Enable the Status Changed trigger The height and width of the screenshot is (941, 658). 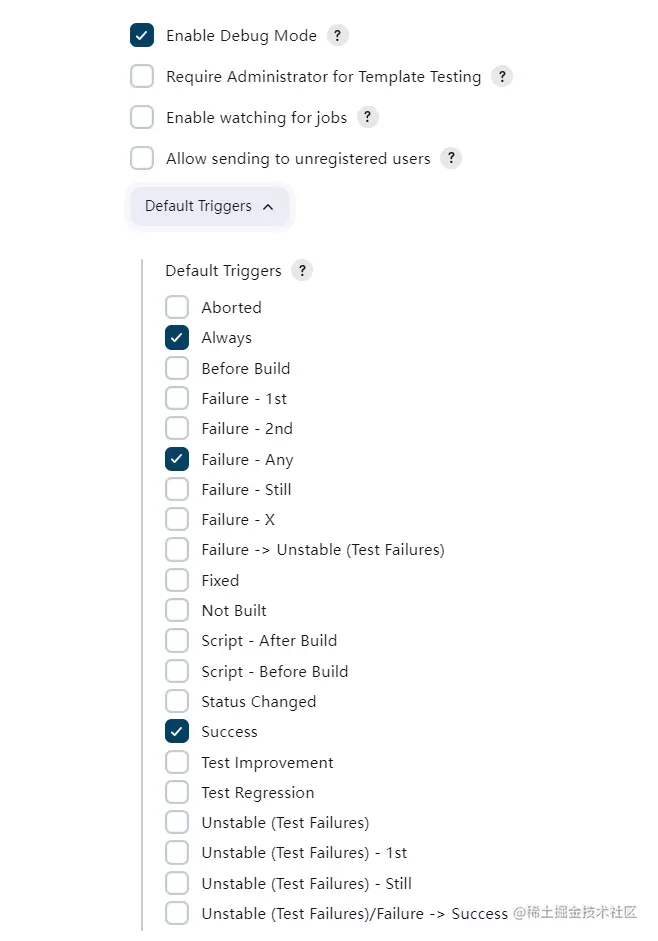coord(177,701)
